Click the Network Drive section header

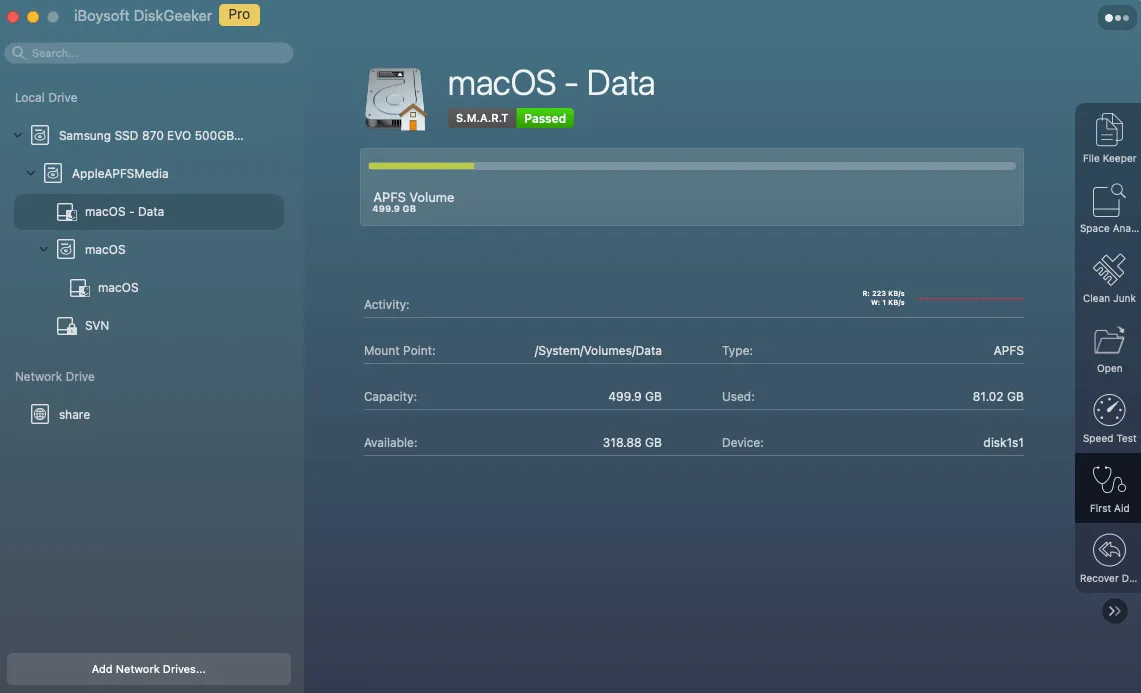pyautogui.click(x=55, y=376)
